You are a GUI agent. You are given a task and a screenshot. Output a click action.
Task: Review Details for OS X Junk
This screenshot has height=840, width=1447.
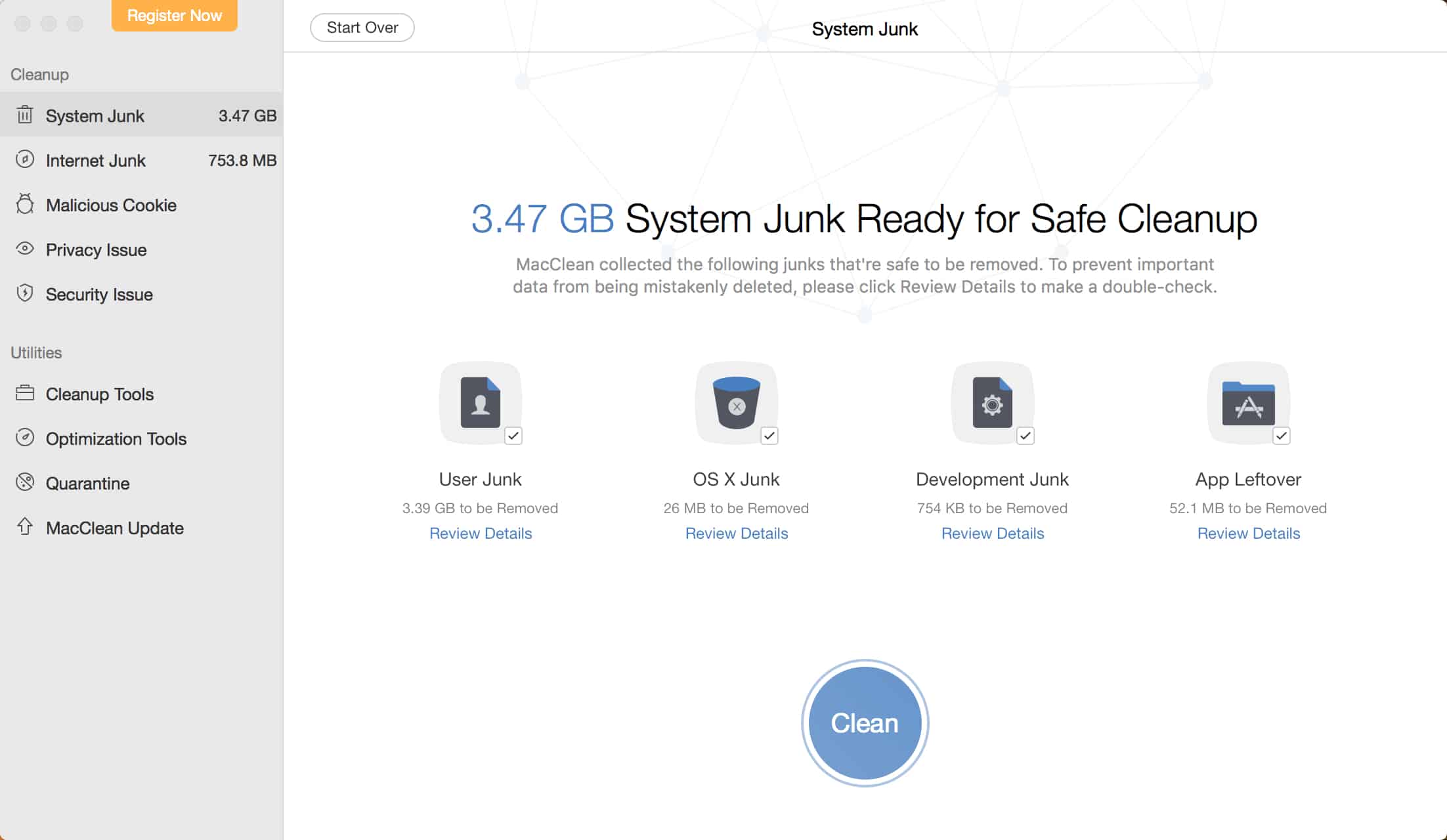point(737,534)
